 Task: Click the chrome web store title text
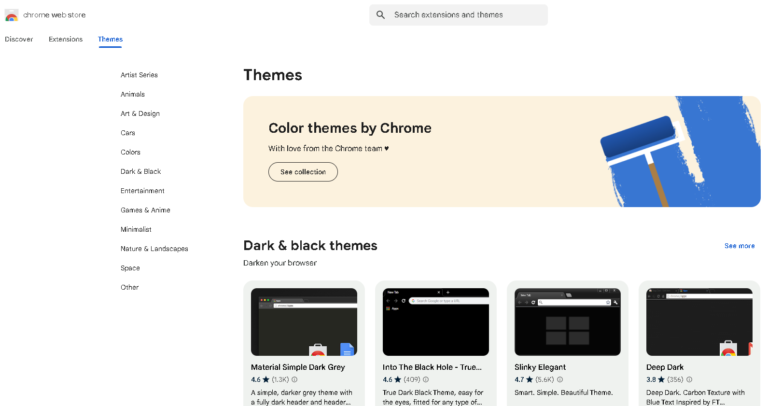[x=54, y=15]
